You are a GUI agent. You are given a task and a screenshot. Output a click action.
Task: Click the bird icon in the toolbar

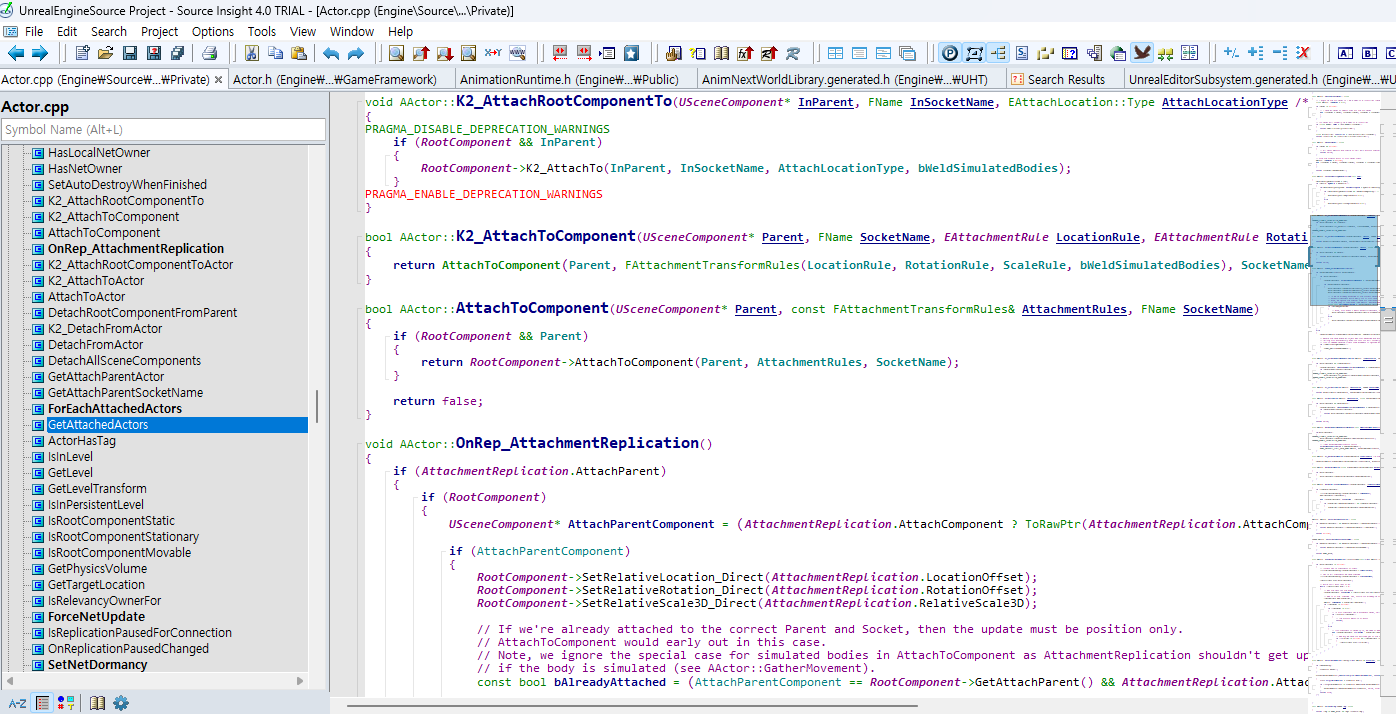tap(1141, 53)
